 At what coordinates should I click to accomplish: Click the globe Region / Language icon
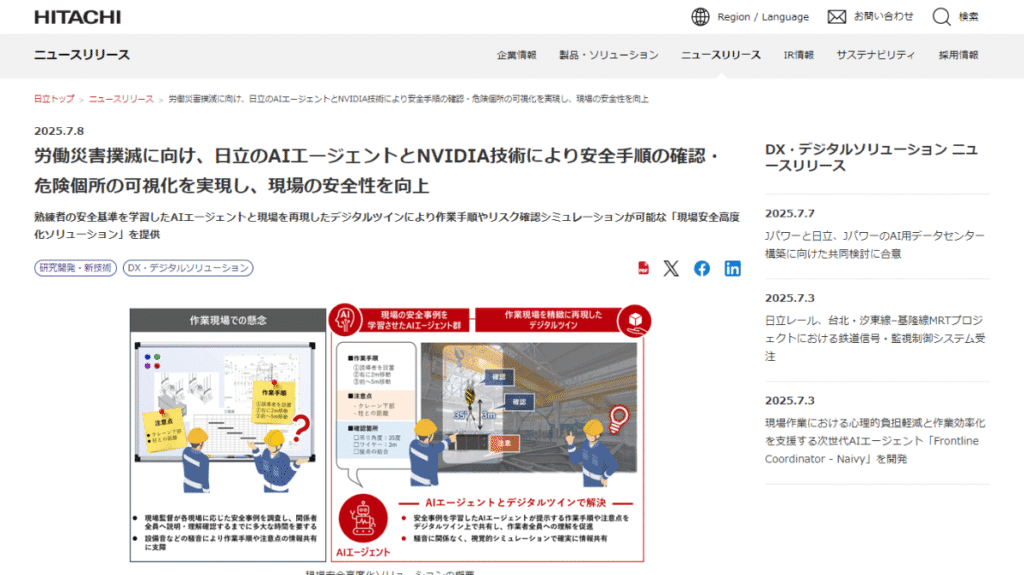[x=700, y=17]
